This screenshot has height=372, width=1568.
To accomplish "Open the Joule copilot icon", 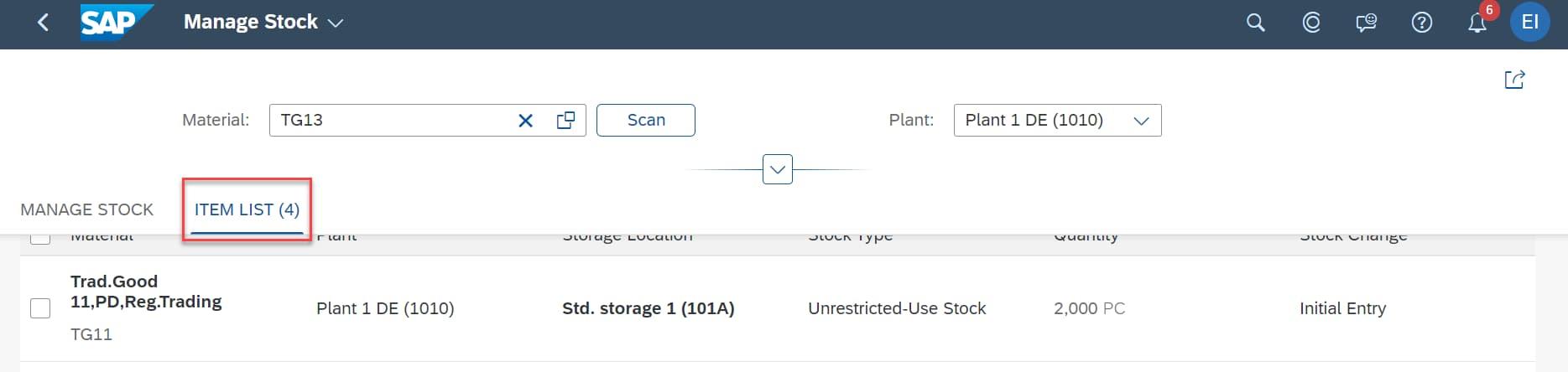I will (1311, 23).
